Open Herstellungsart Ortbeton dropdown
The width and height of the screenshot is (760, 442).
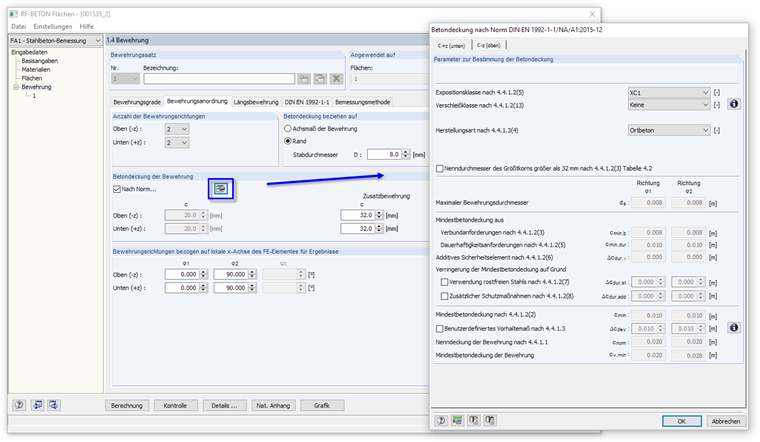[x=669, y=130]
